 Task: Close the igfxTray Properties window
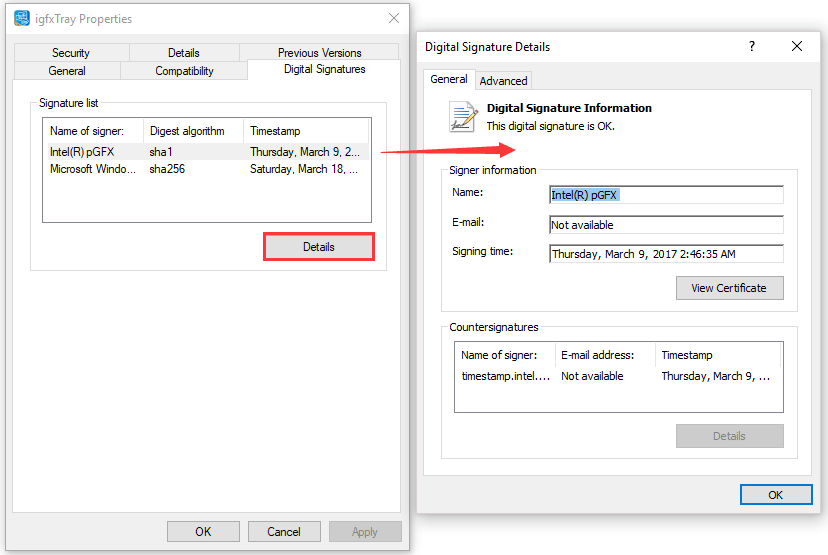coord(394,18)
